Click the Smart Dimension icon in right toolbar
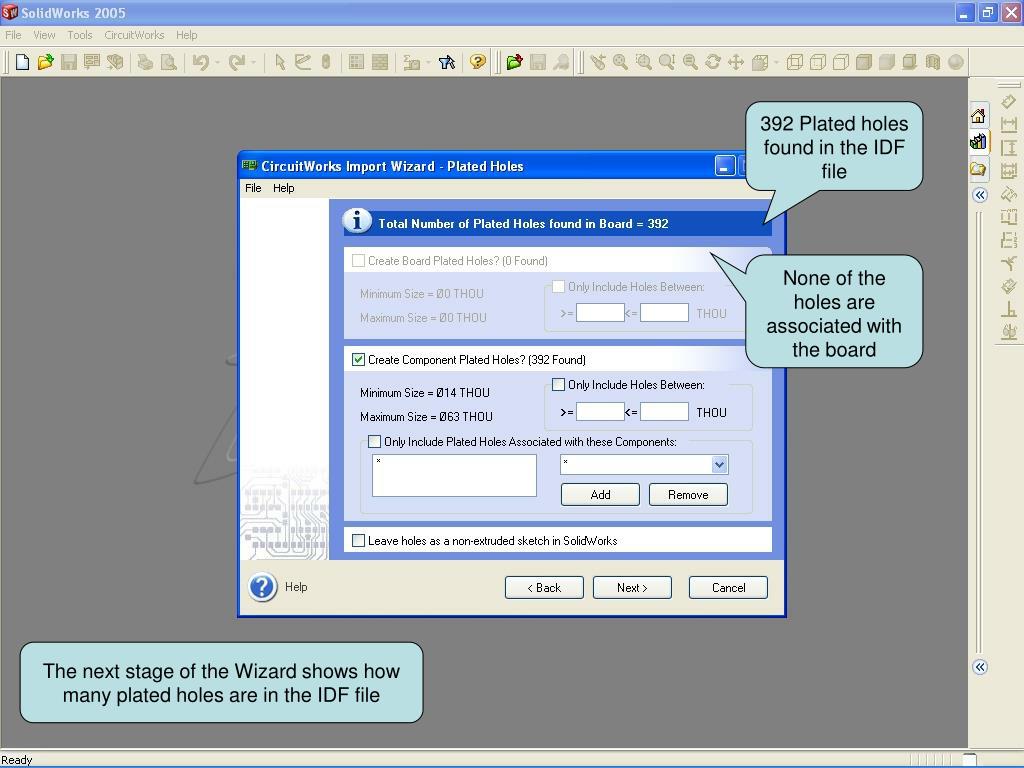Viewport: 1024px width, 768px height. pyautogui.click(x=1009, y=102)
